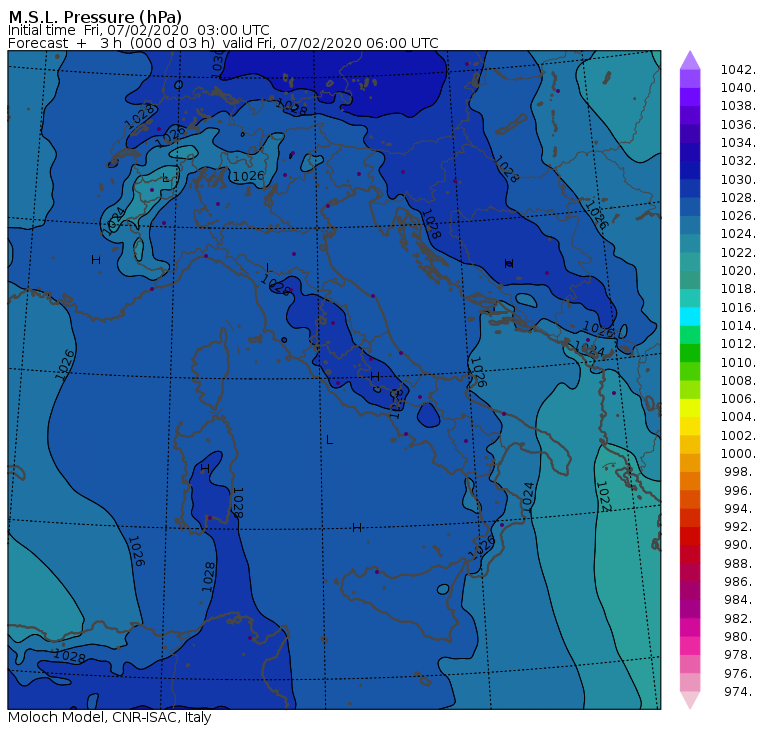The image size is (760, 731).
Task: Click the L marker in the Tyrrhenian Sea
Action: click(x=330, y=440)
